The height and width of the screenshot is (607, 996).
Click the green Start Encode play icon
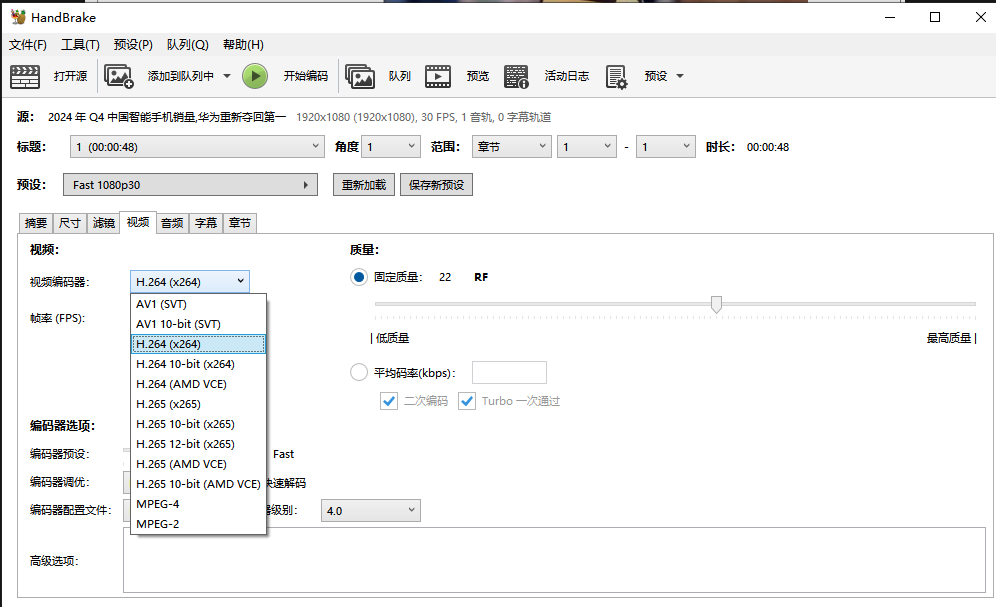tap(255, 76)
